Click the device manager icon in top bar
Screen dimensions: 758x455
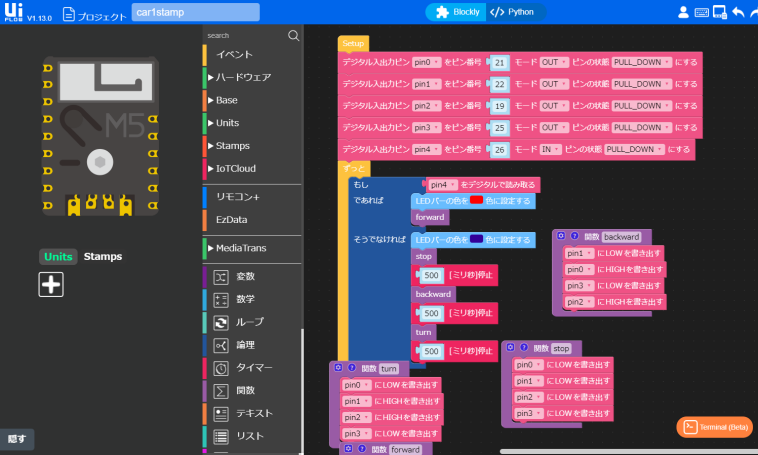pyautogui.click(x=719, y=13)
